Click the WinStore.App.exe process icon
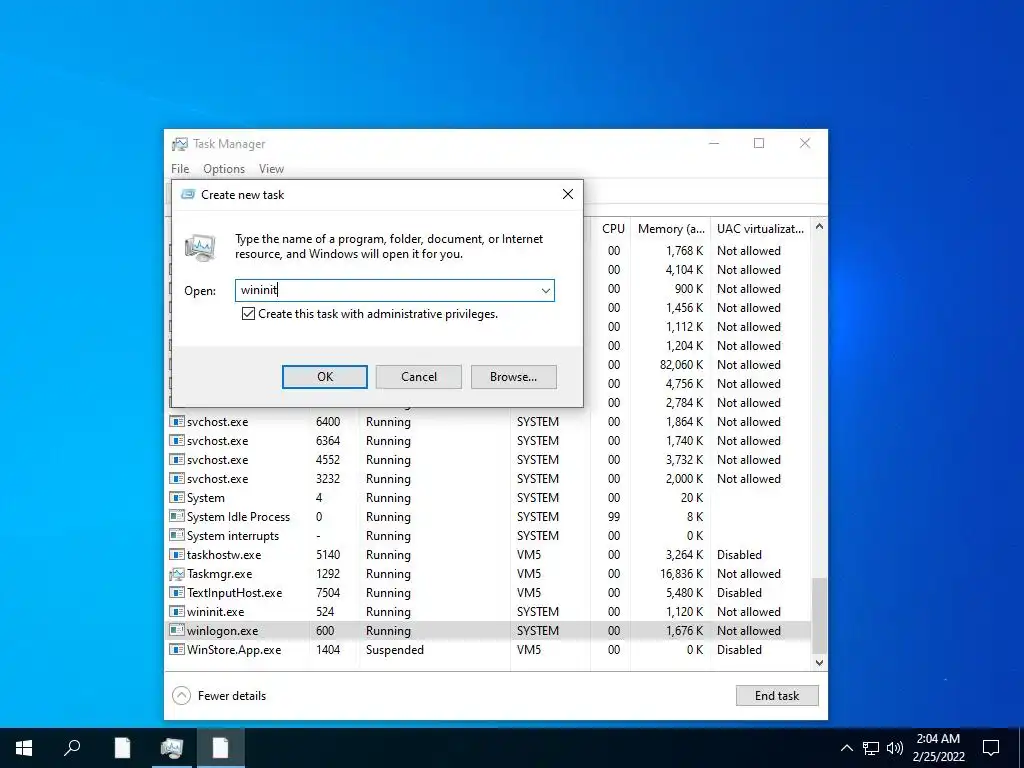1024x768 pixels. pyautogui.click(x=176, y=650)
